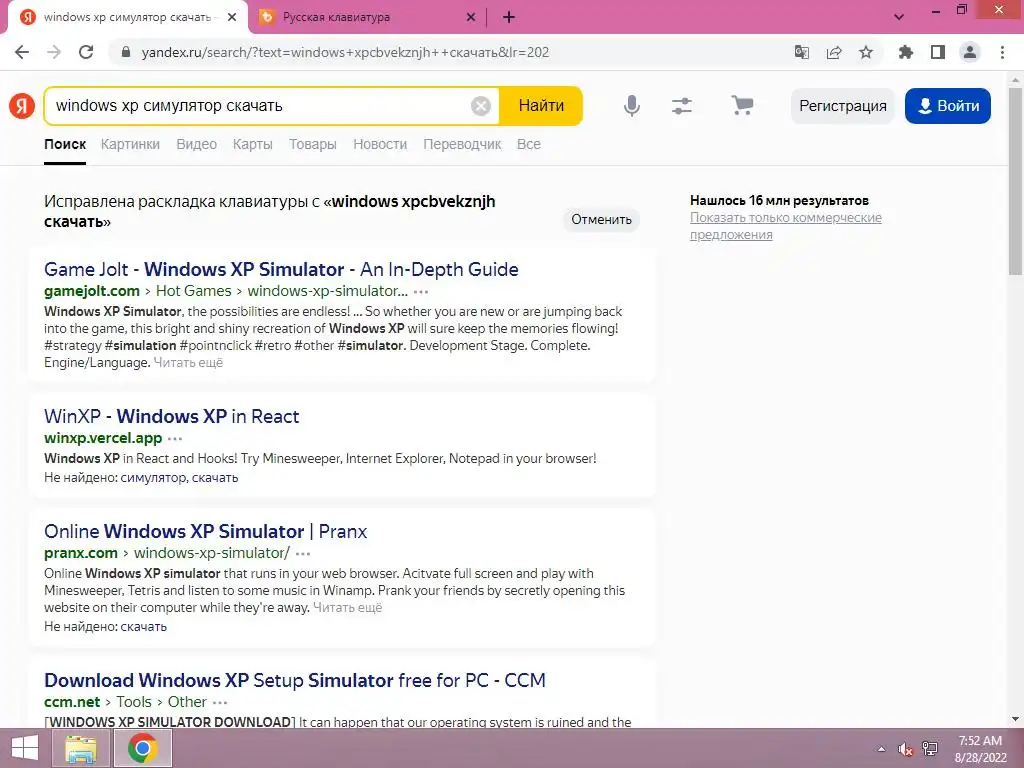Image resolution: width=1024 pixels, height=768 pixels.
Task: Bookmark this page with the star icon
Action: (x=866, y=52)
